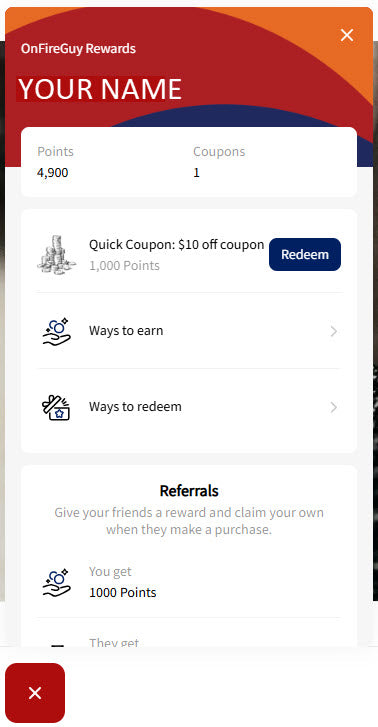Click the Ways to redeem gift box icon
Viewport: 378px width, 727px height.
(56, 407)
